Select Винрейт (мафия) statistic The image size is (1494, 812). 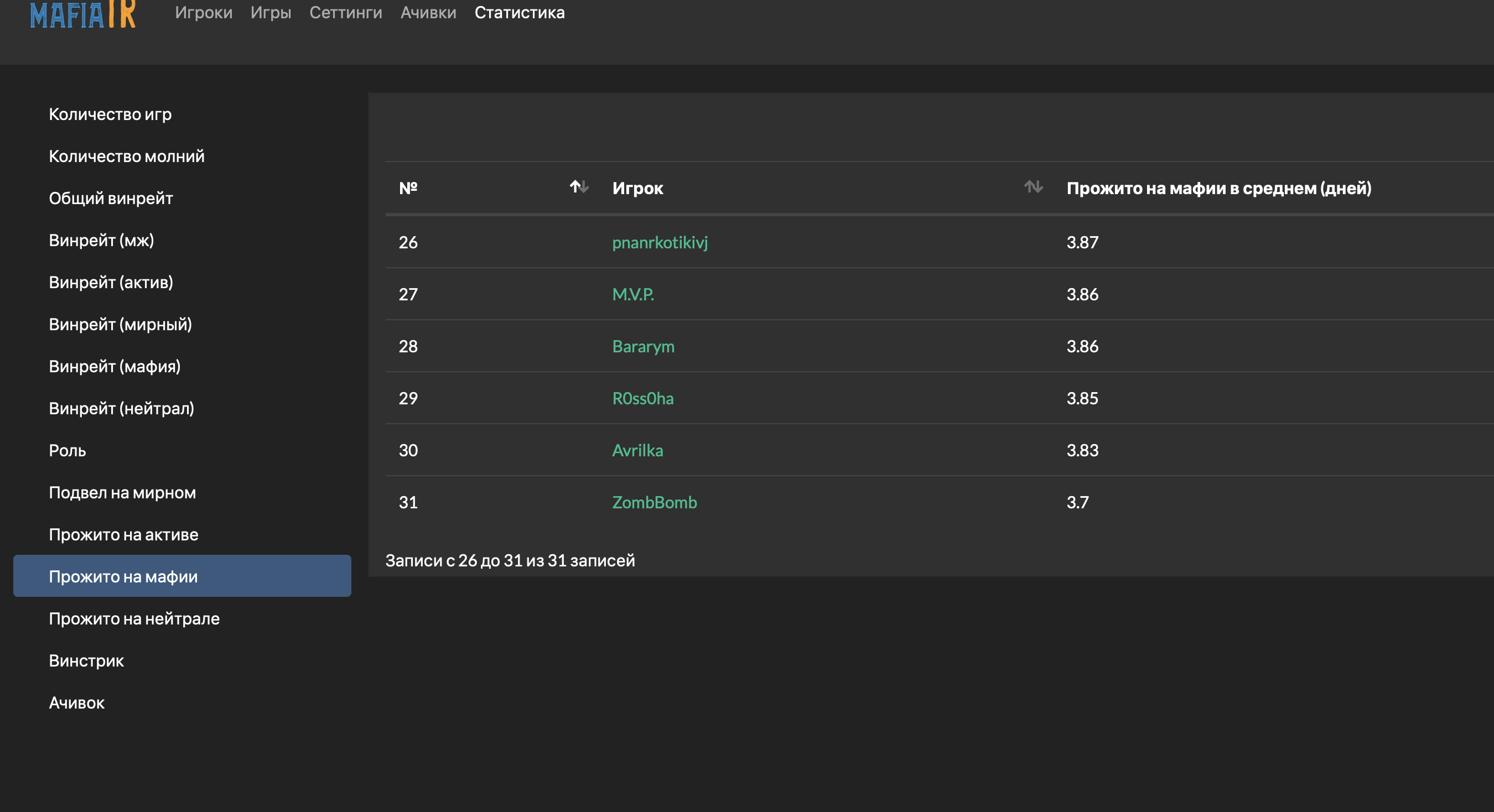pos(182,366)
